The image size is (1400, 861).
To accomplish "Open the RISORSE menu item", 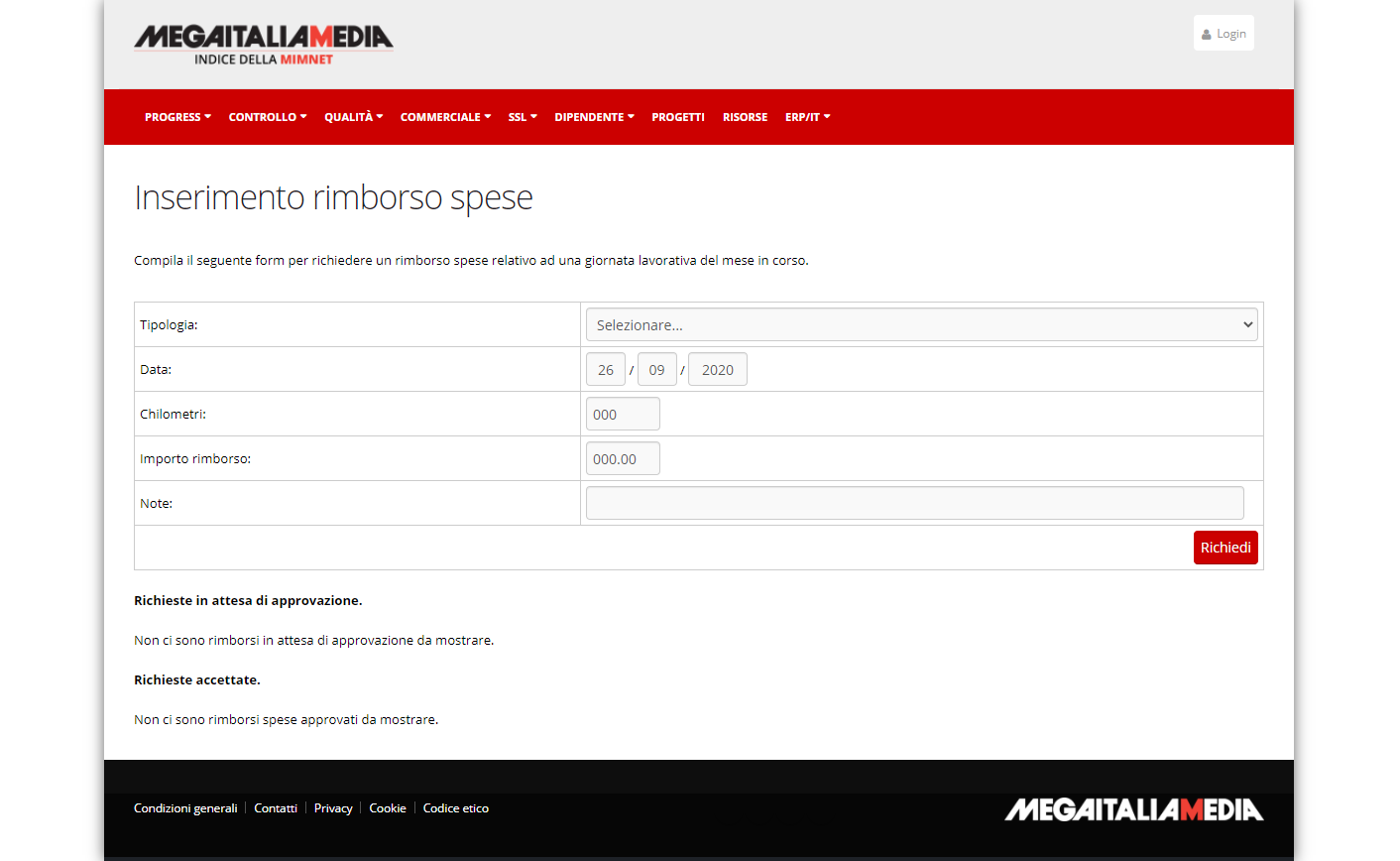I will [x=745, y=117].
